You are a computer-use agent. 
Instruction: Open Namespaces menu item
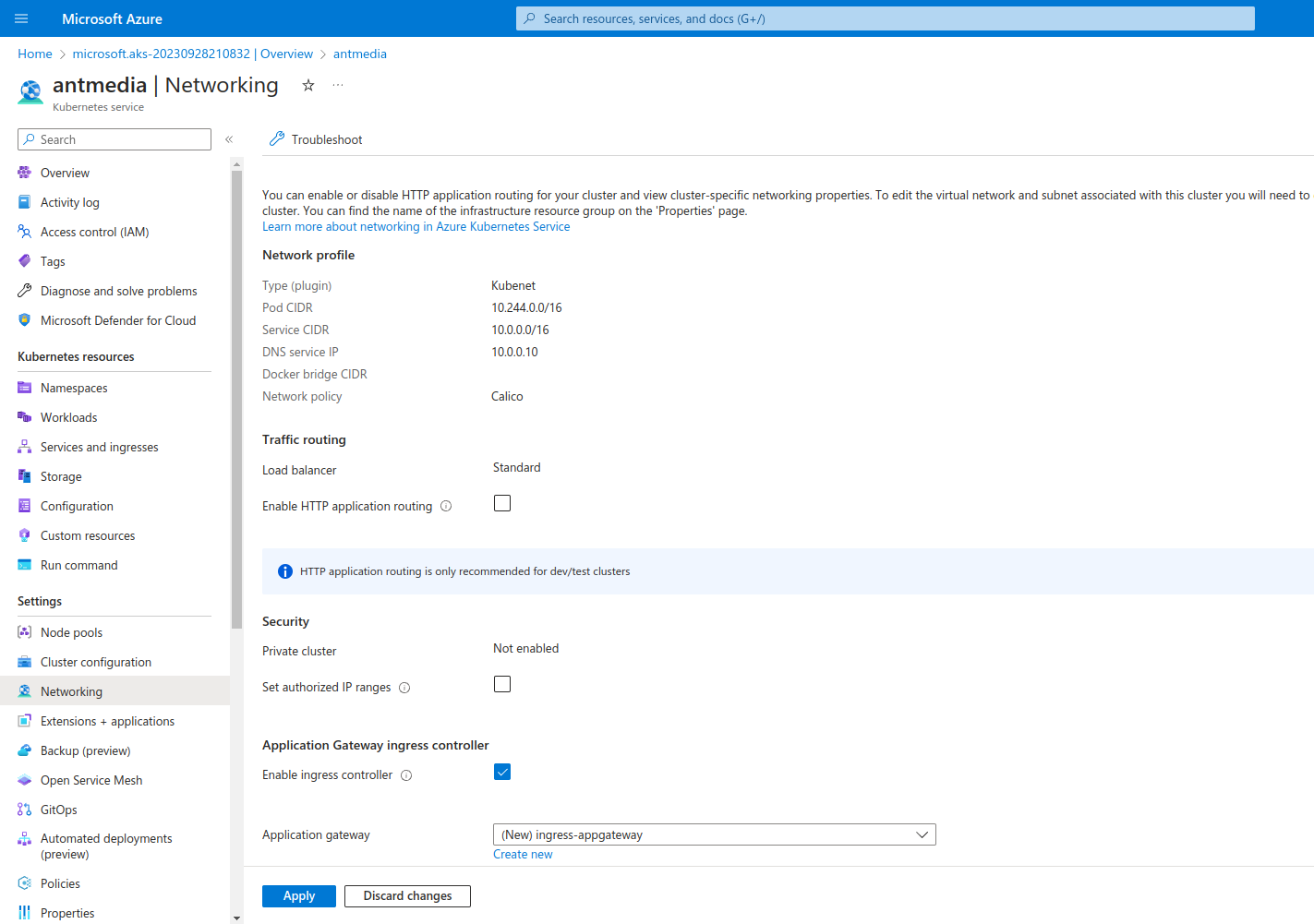pos(115,388)
